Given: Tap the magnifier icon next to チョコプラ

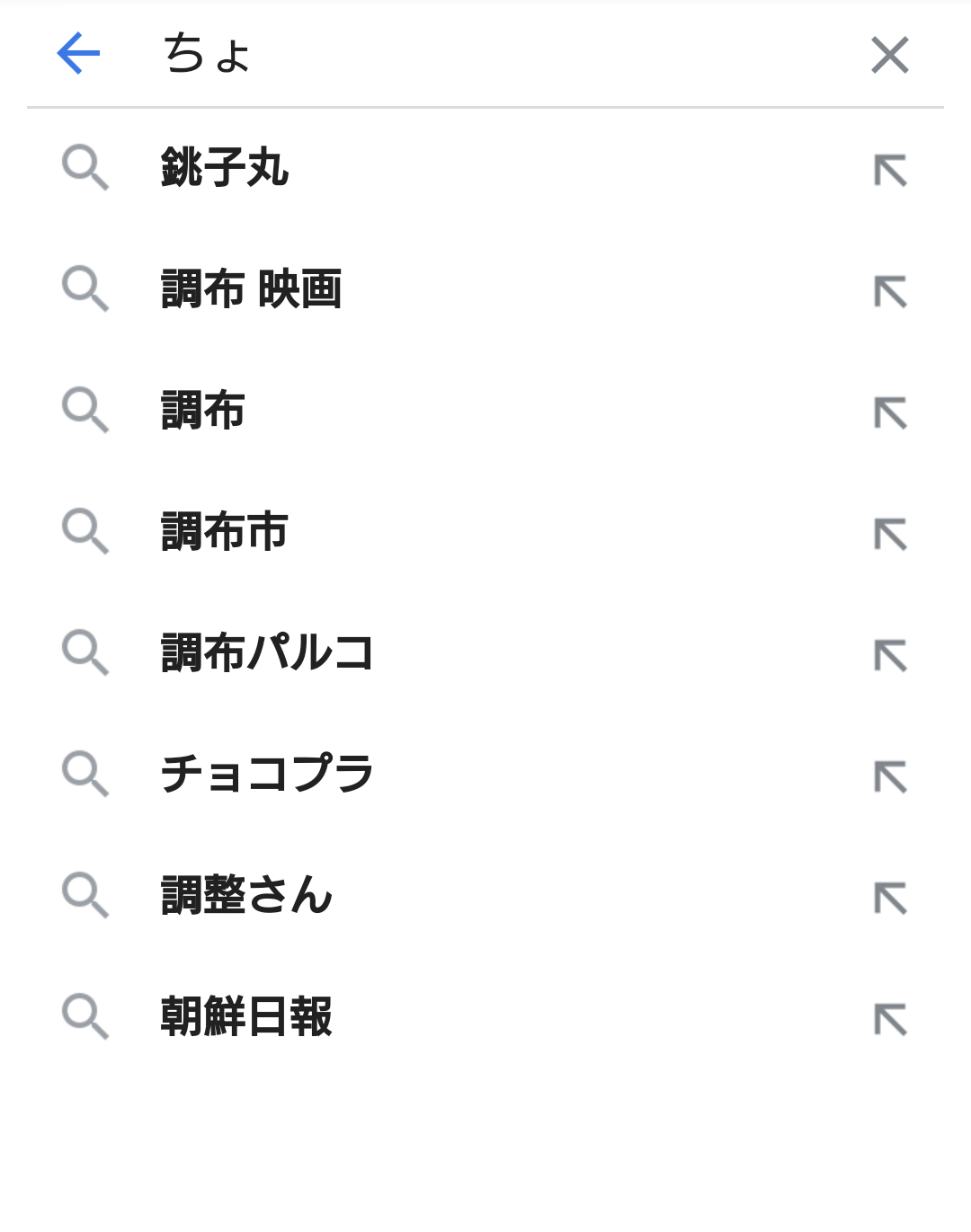Looking at the screenshot, I should [85, 775].
